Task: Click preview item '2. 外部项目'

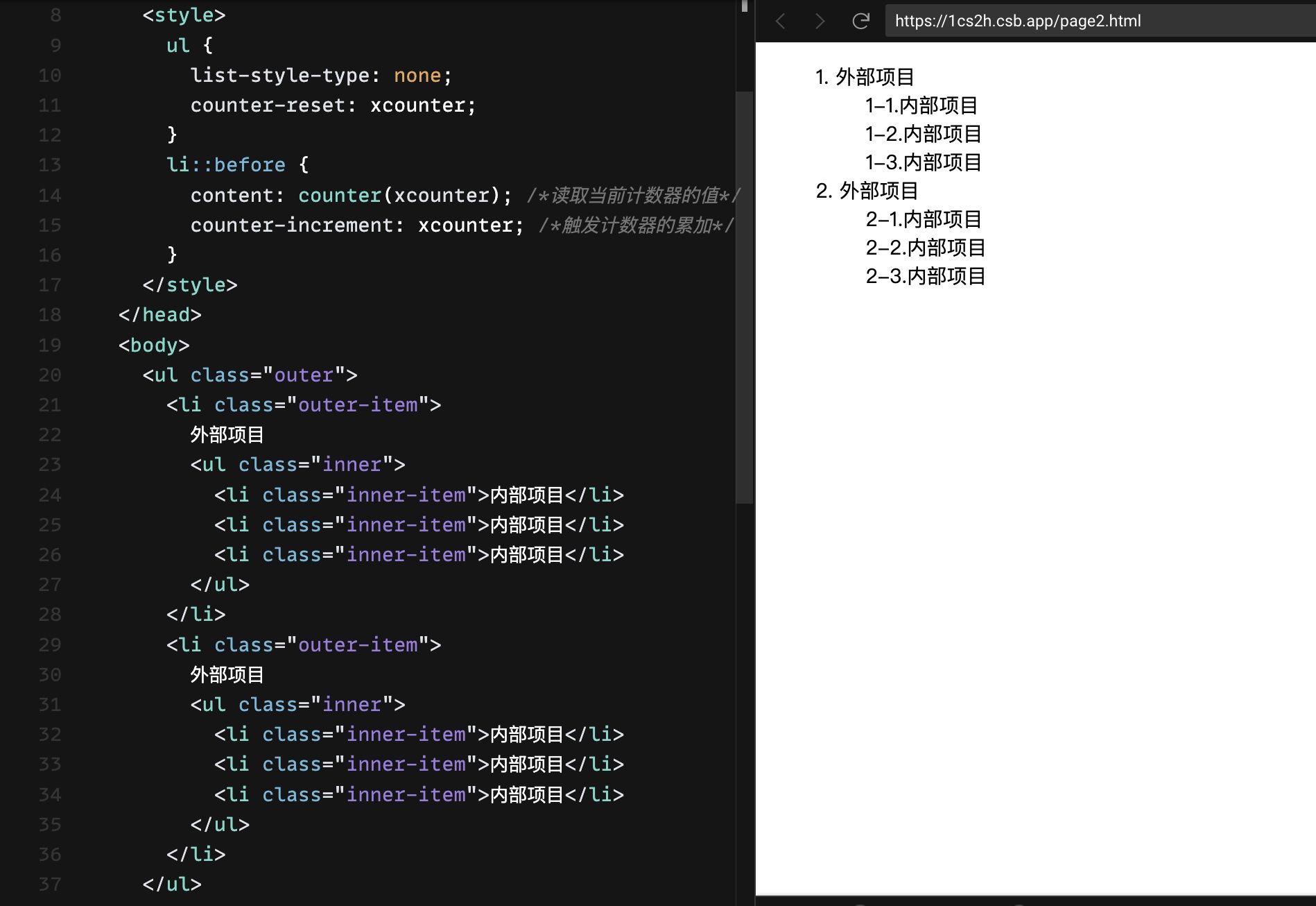Action: (x=867, y=191)
